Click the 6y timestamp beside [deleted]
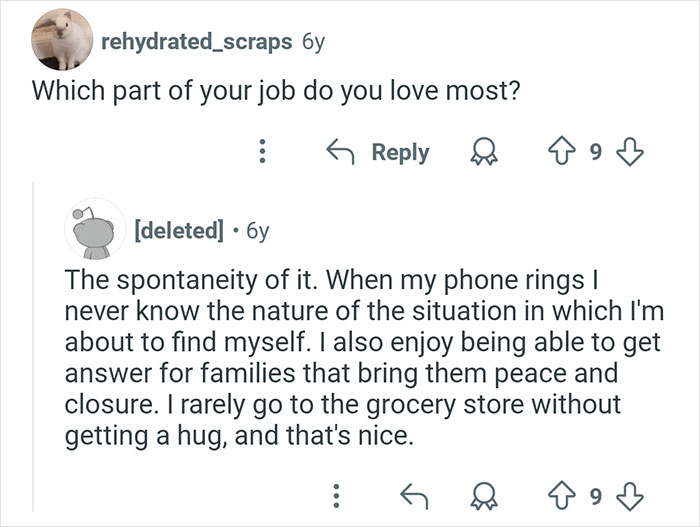Image resolution: width=700 pixels, height=527 pixels. pos(257,230)
